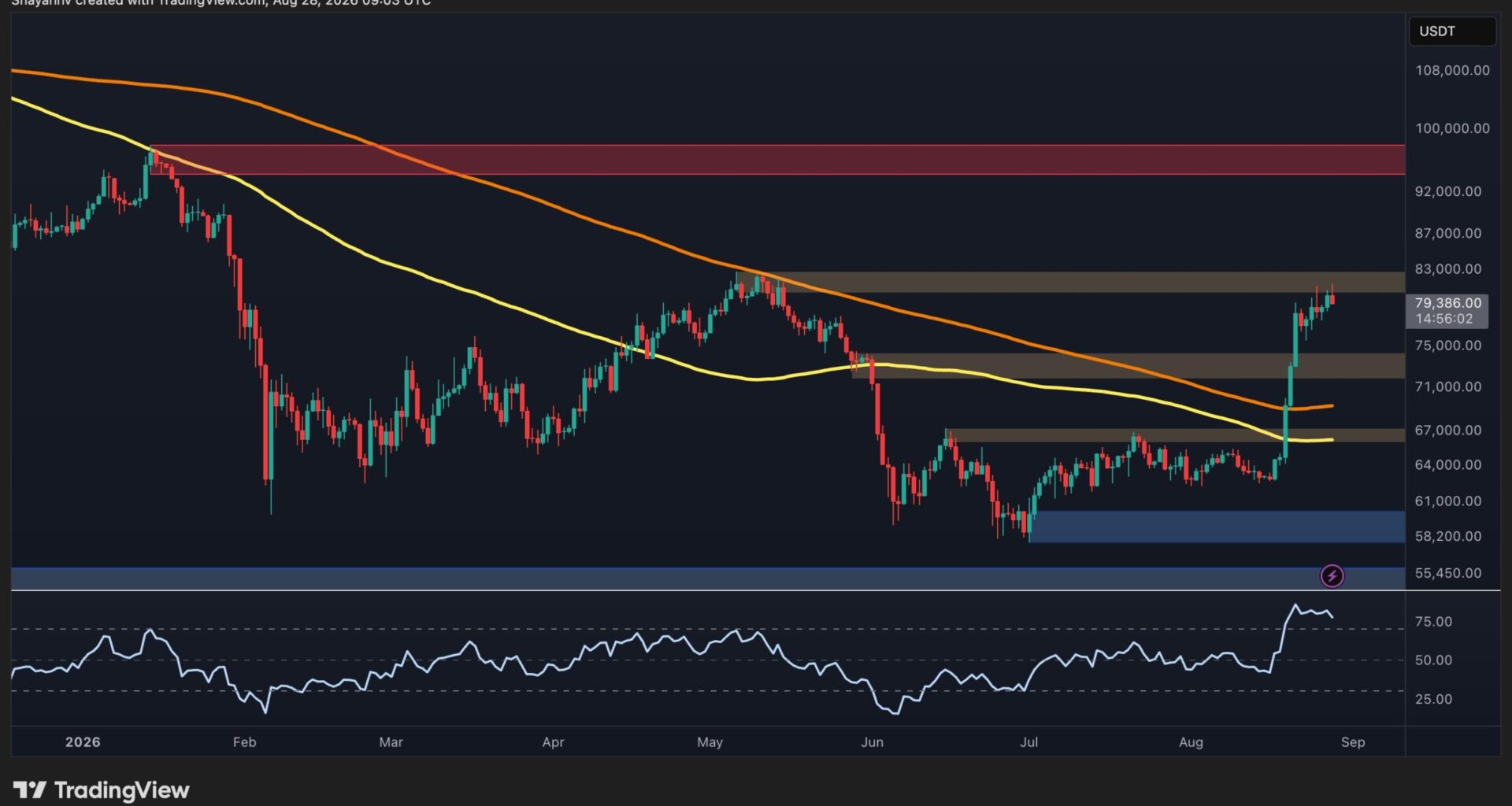Click the Aug label on the time axis
Viewport: 1512px width, 806px height.
point(1191,742)
